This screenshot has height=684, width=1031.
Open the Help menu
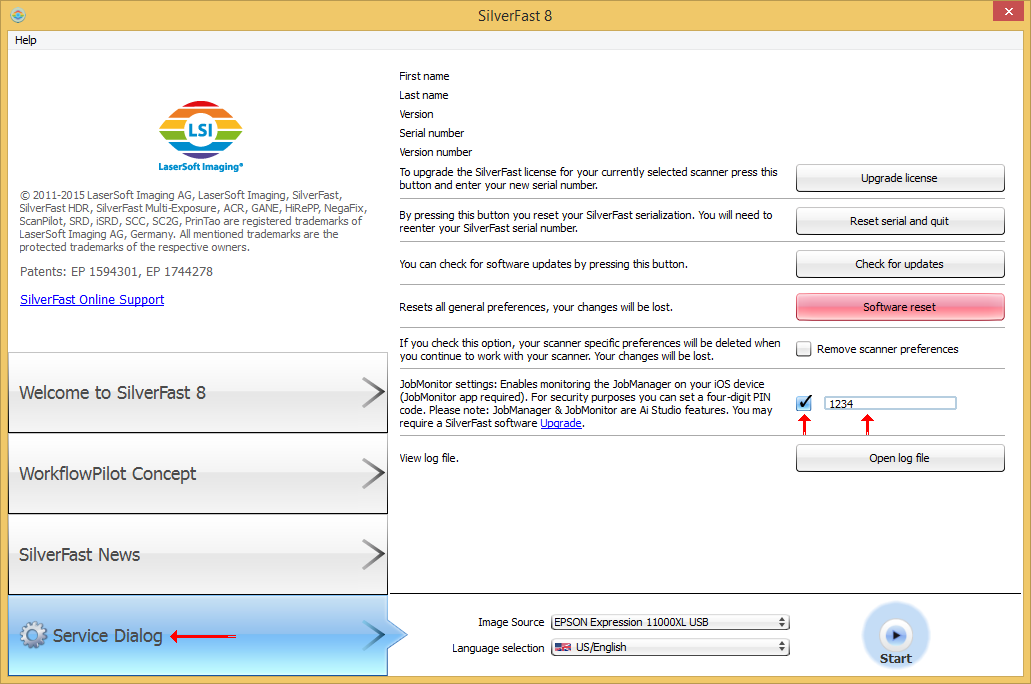26,40
